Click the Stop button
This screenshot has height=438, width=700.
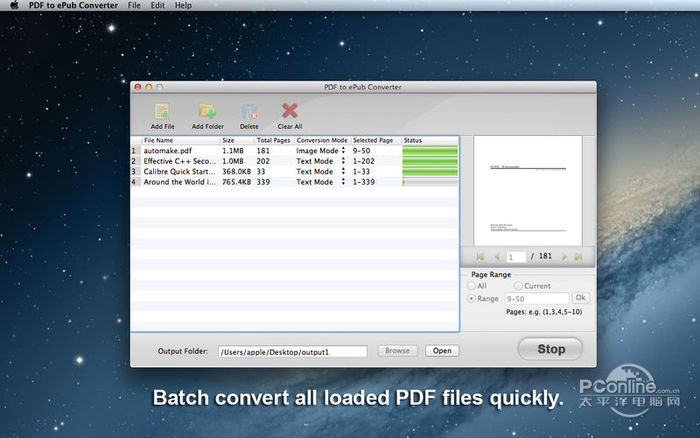550,349
